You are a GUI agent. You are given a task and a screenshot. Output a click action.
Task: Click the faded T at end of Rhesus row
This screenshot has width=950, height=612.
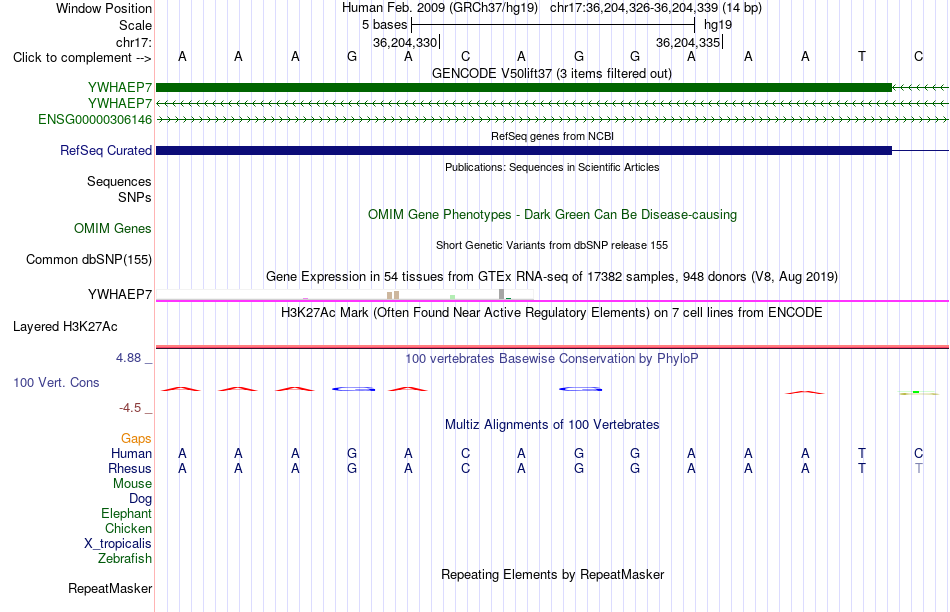(918, 468)
